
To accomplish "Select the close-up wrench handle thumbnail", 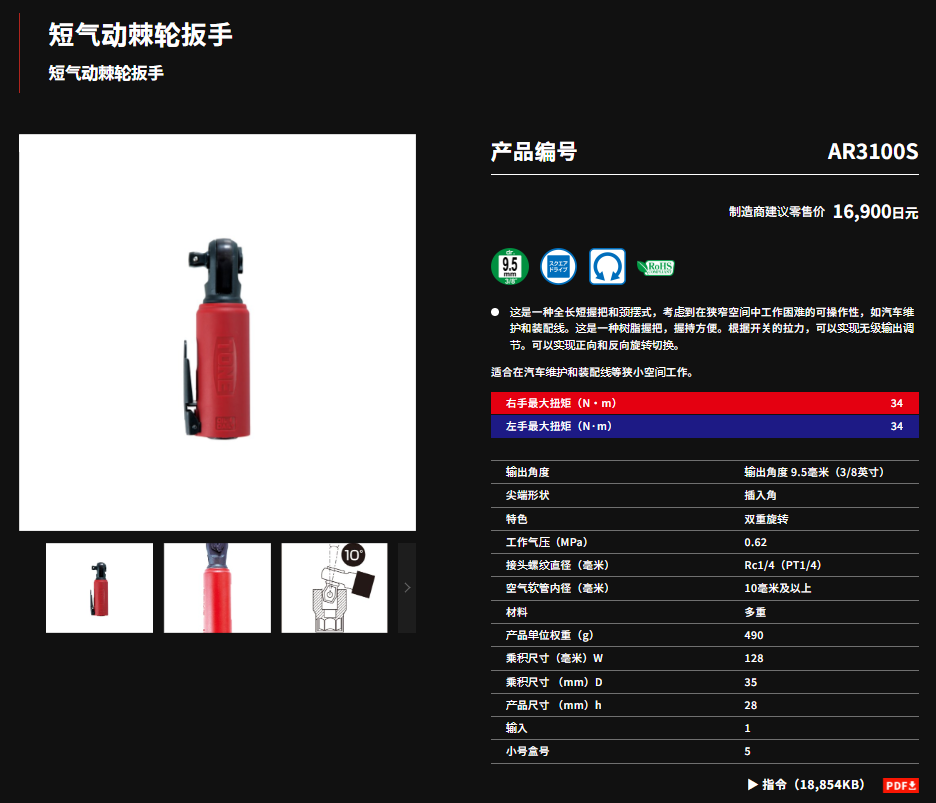I will [217, 587].
